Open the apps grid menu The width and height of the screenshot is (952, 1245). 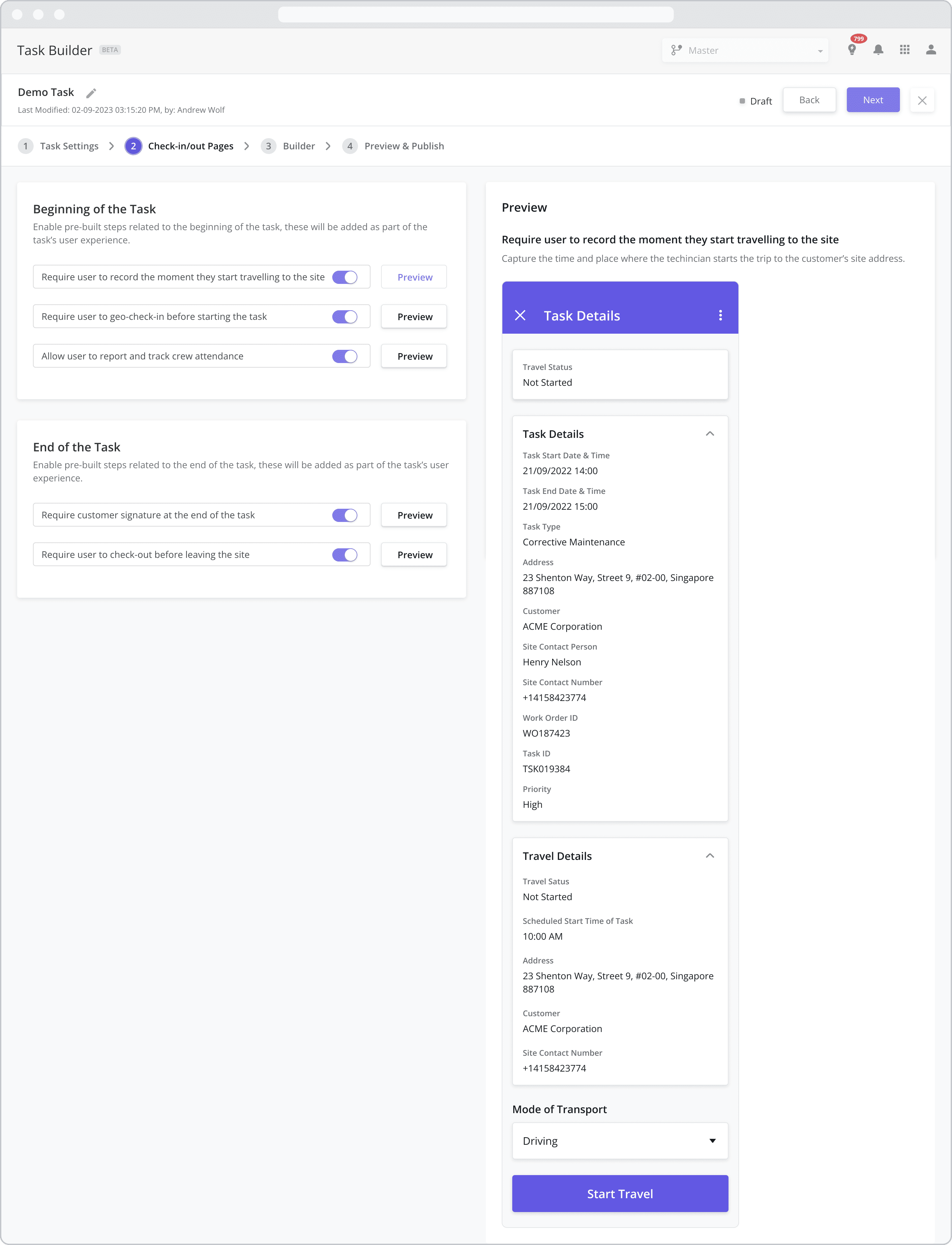(905, 50)
